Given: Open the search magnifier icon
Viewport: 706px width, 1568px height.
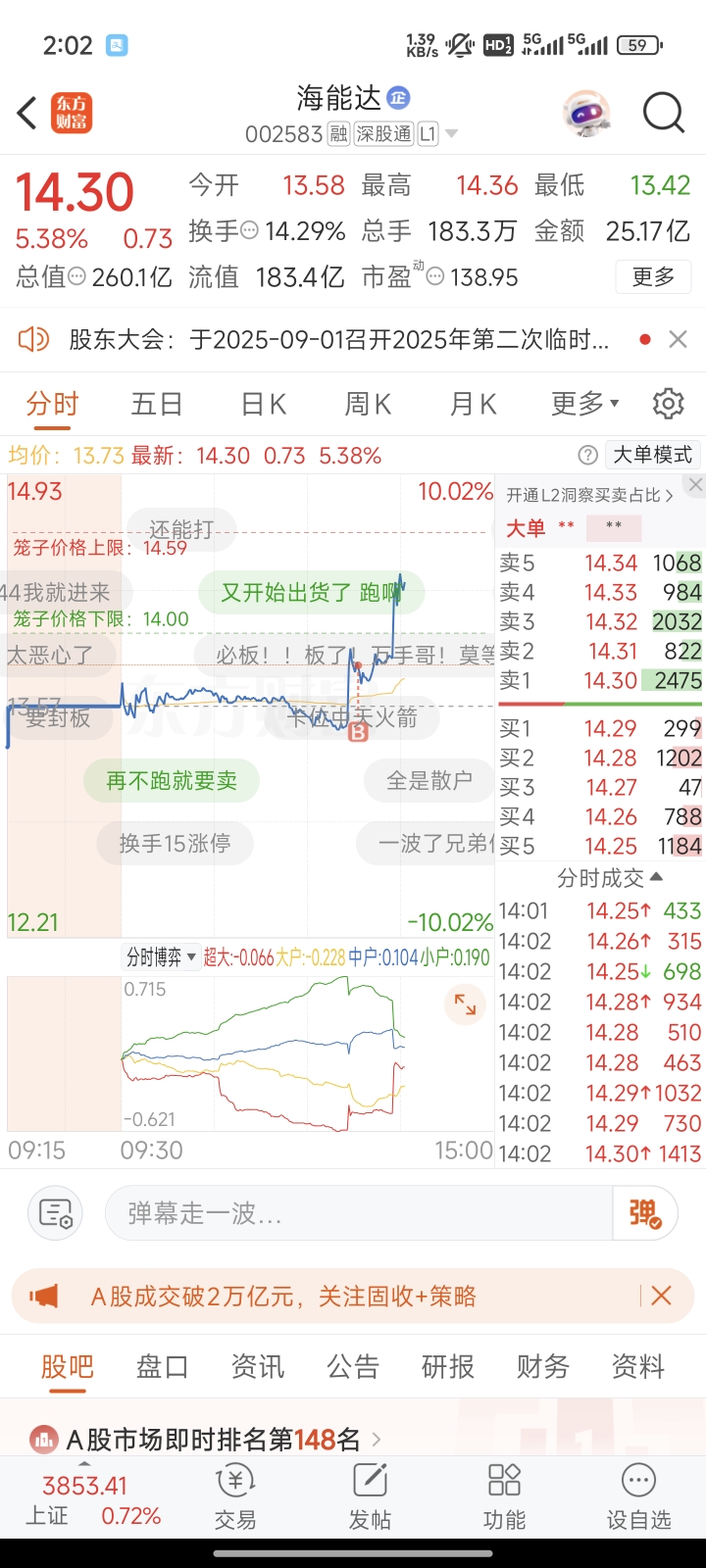Looking at the screenshot, I should coord(664,113).
